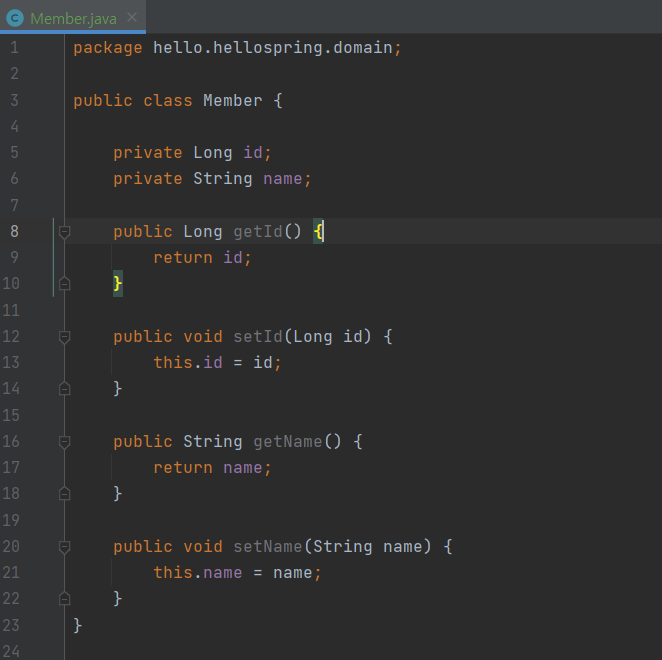Click the field 'name' on line 6
The image size is (662, 660).
pyautogui.click(x=282, y=179)
